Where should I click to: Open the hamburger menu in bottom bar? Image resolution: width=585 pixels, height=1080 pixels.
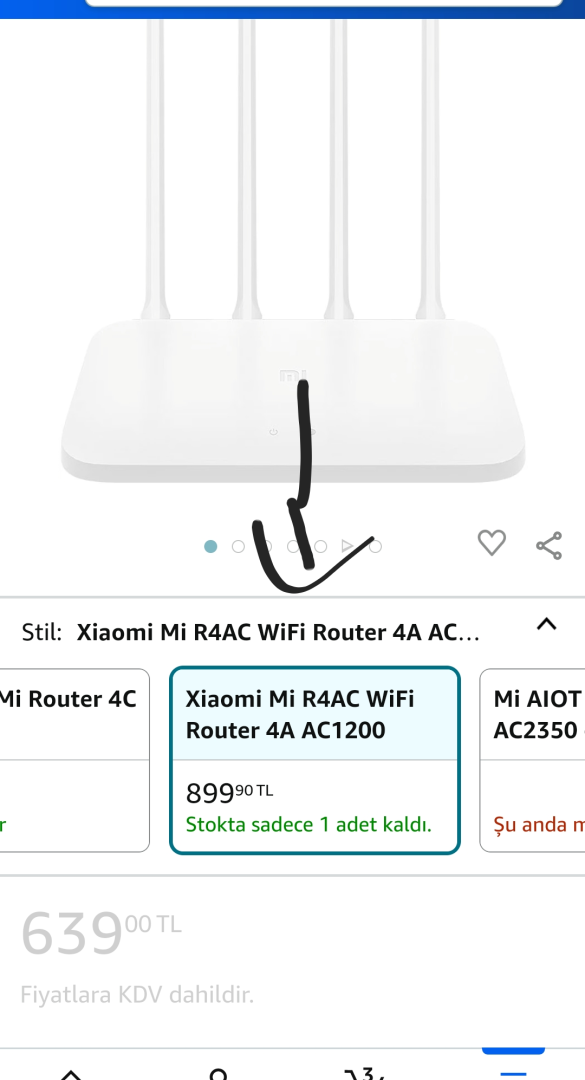tap(513, 1074)
